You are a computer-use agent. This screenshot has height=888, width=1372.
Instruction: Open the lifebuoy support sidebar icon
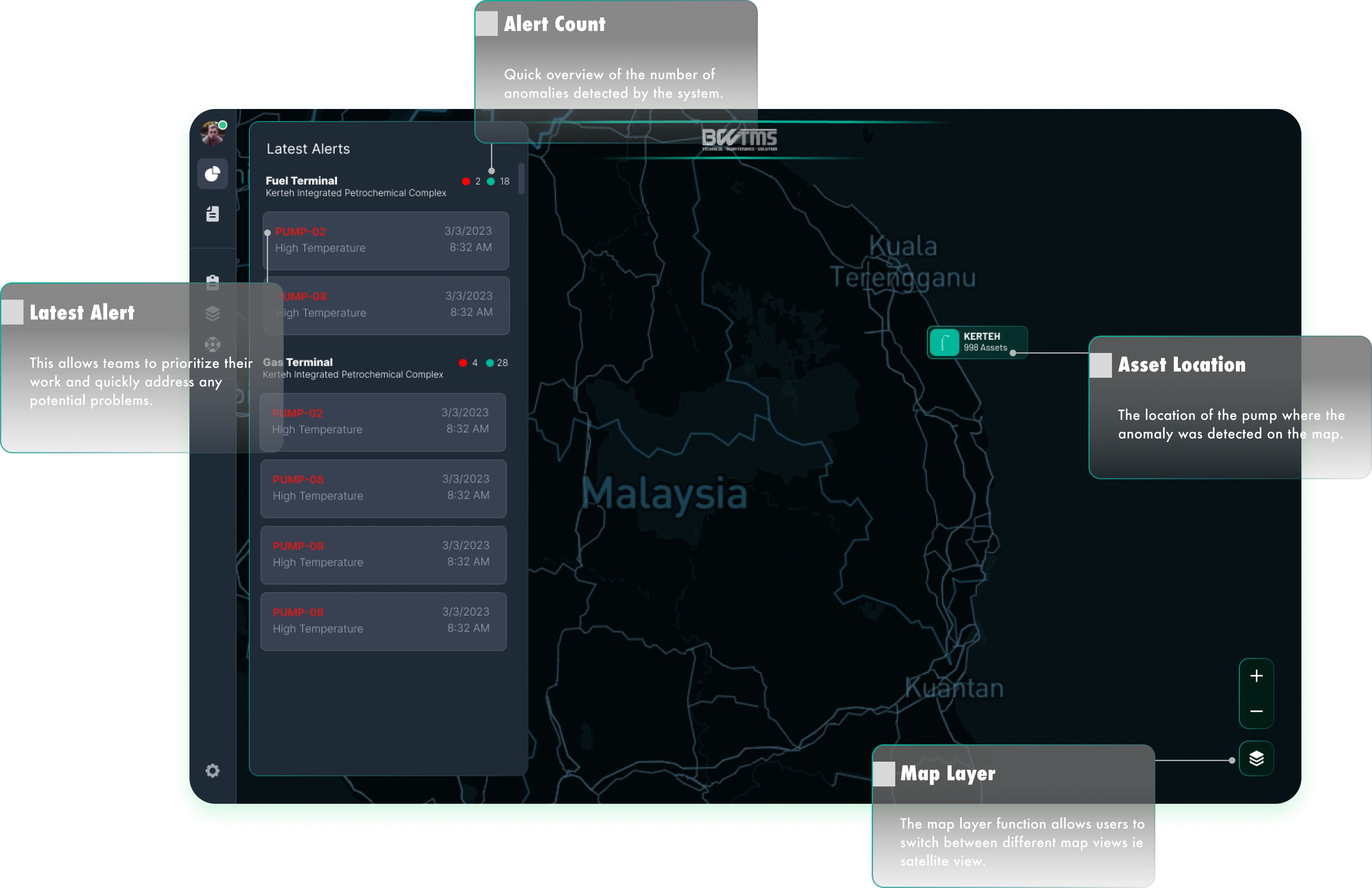coord(212,344)
